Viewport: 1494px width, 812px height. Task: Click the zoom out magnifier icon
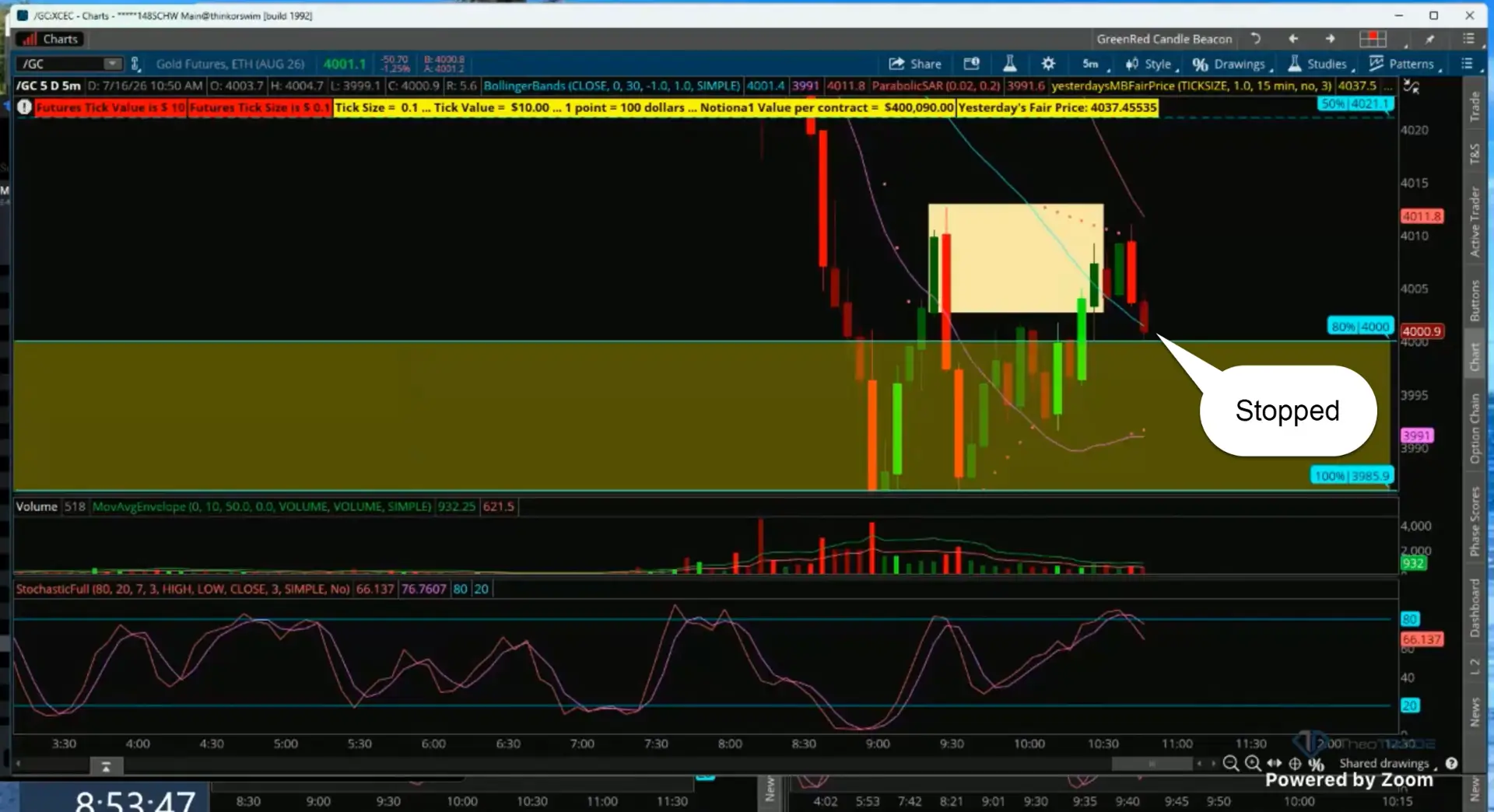(1231, 764)
